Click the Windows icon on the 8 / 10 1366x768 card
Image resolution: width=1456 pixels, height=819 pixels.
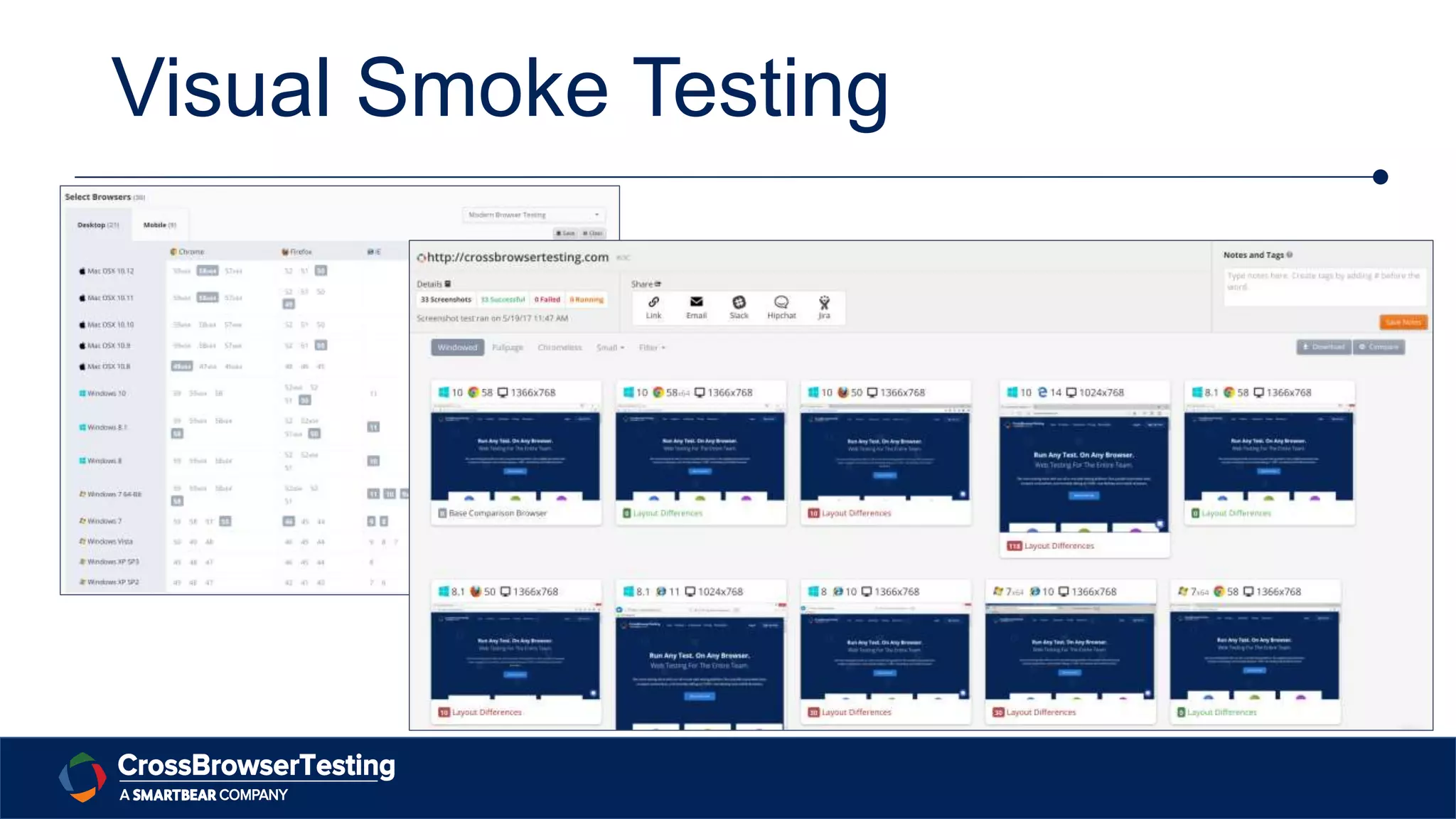click(813, 591)
